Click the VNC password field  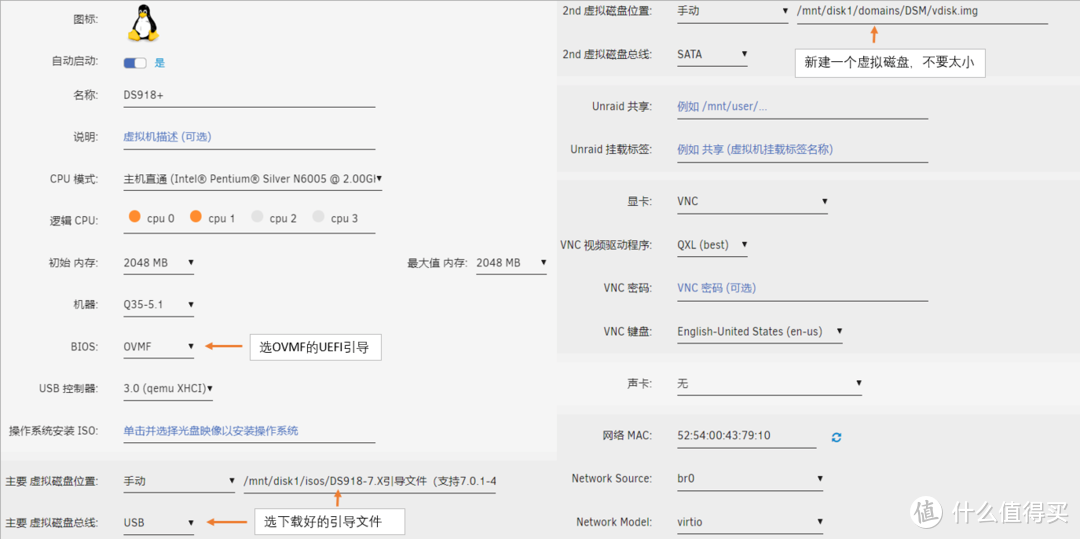pyautogui.click(x=802, y=288)
